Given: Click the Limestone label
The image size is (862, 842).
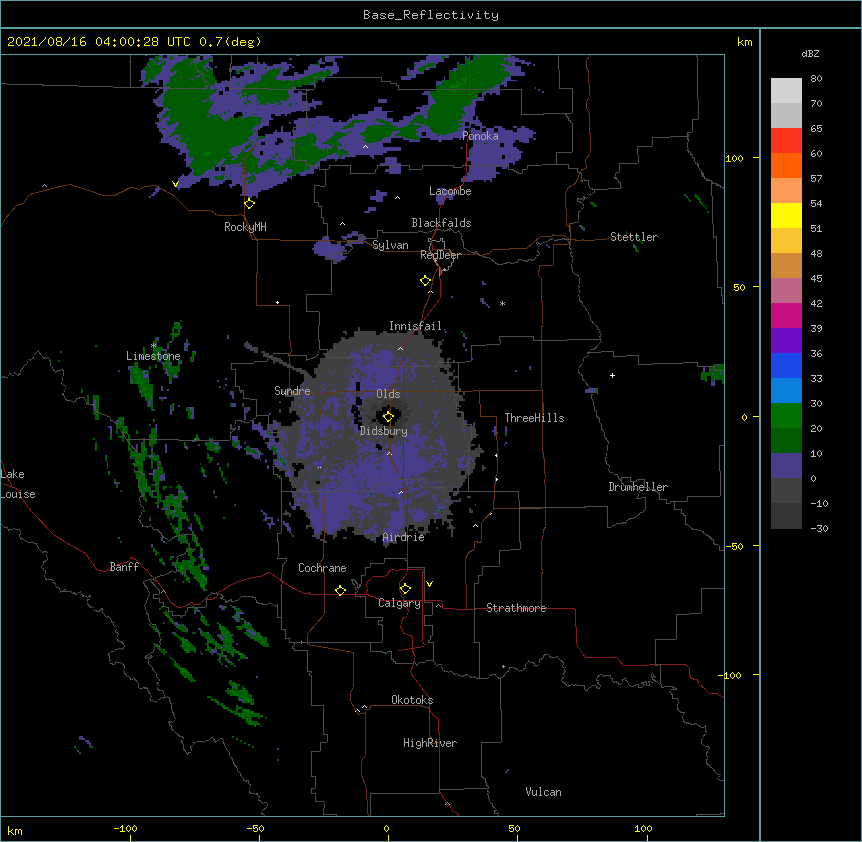Looking at the screenshot, I should click(x=153, y=356).
